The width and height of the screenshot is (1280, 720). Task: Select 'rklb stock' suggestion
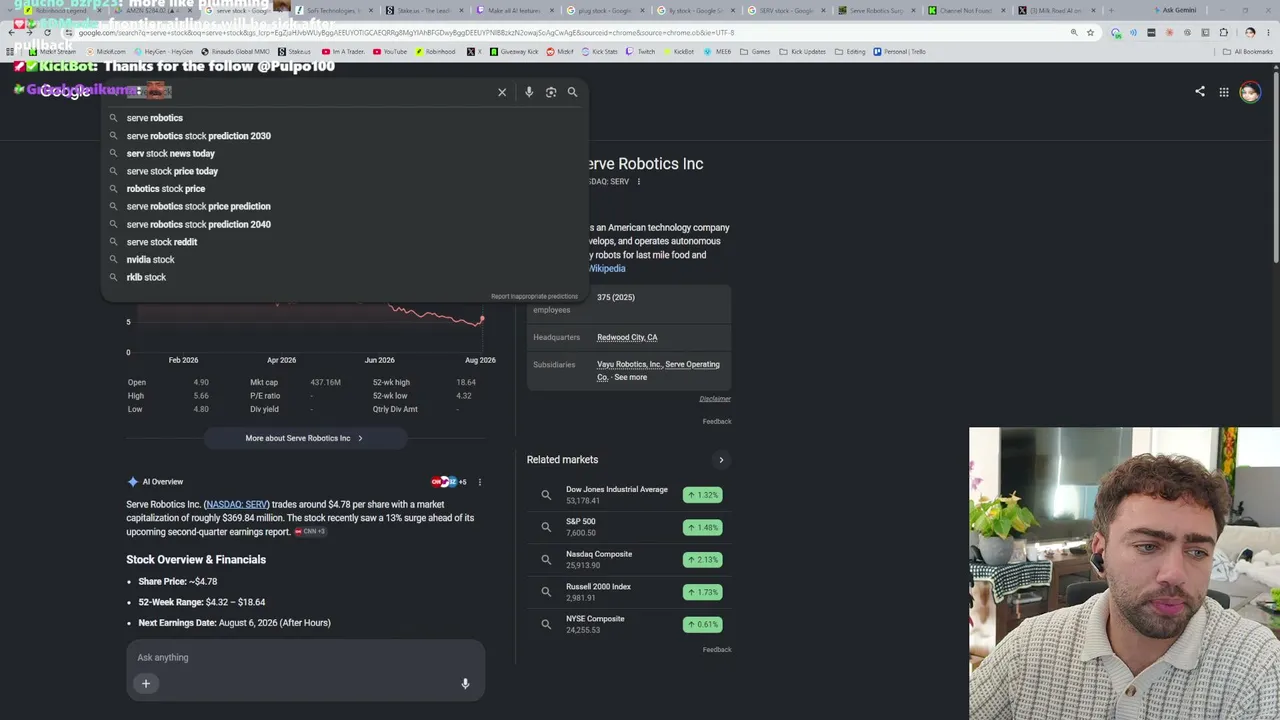point(344,277)
